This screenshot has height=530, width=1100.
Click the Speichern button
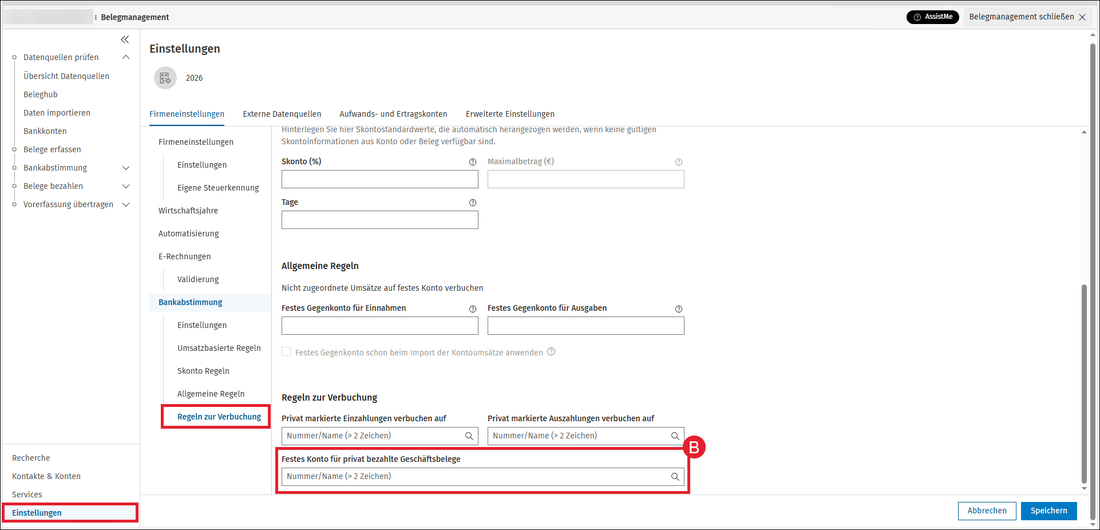click(x=1049, y=511)
